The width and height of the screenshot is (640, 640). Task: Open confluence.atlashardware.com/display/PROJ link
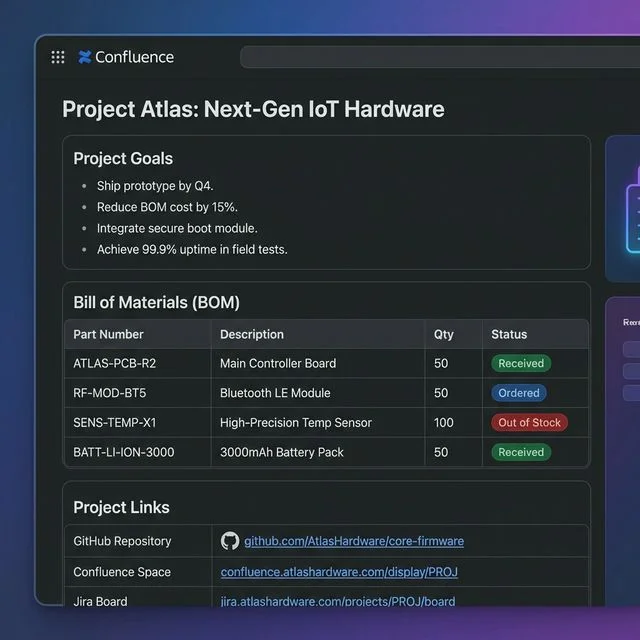339,572
